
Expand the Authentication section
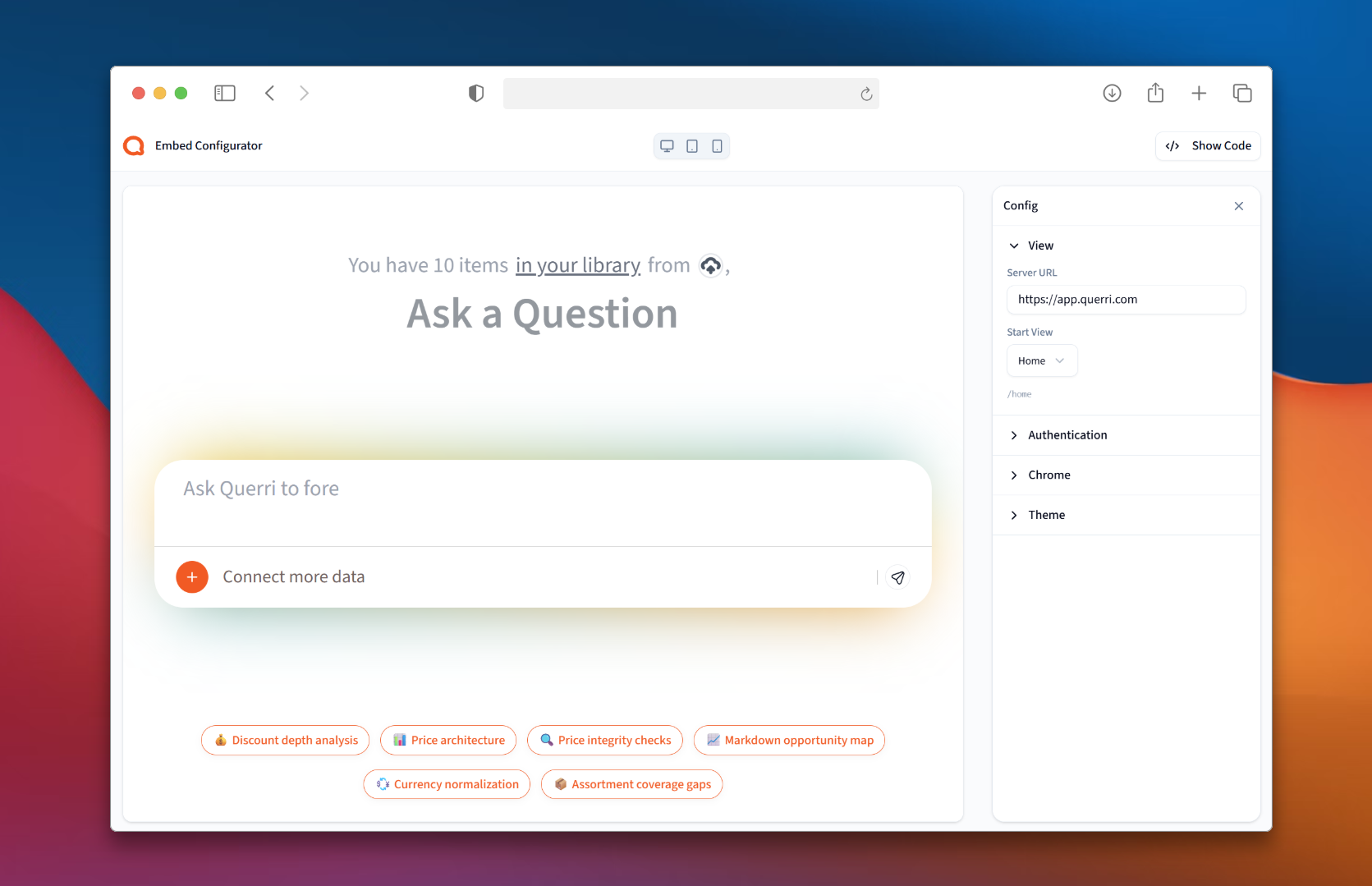coord(1126,435)
